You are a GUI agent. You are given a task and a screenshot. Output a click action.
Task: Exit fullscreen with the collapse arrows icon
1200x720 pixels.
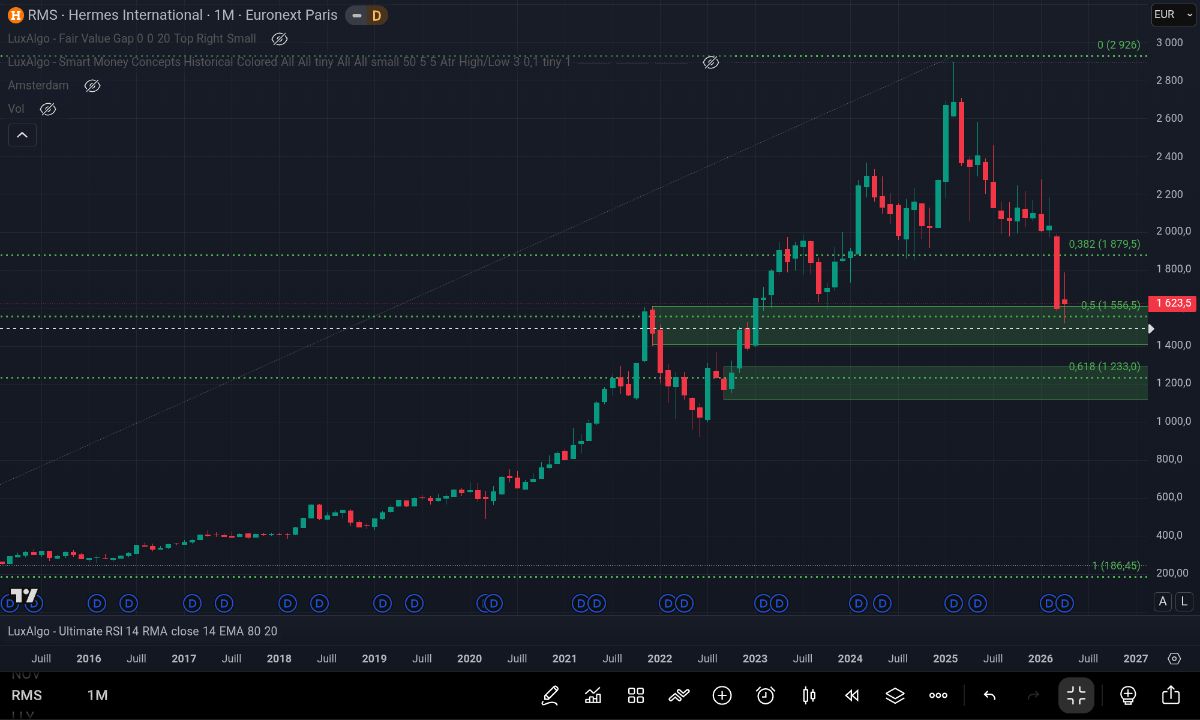[1076, 695]
